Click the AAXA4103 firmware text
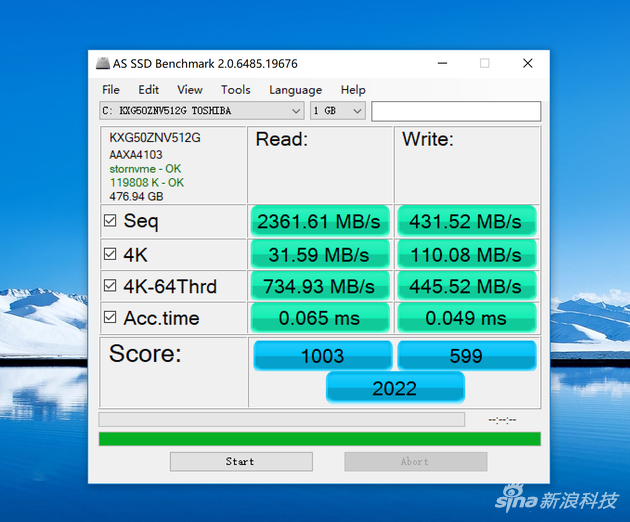Screen dimensions: 630x522 (x=136, y=155)
